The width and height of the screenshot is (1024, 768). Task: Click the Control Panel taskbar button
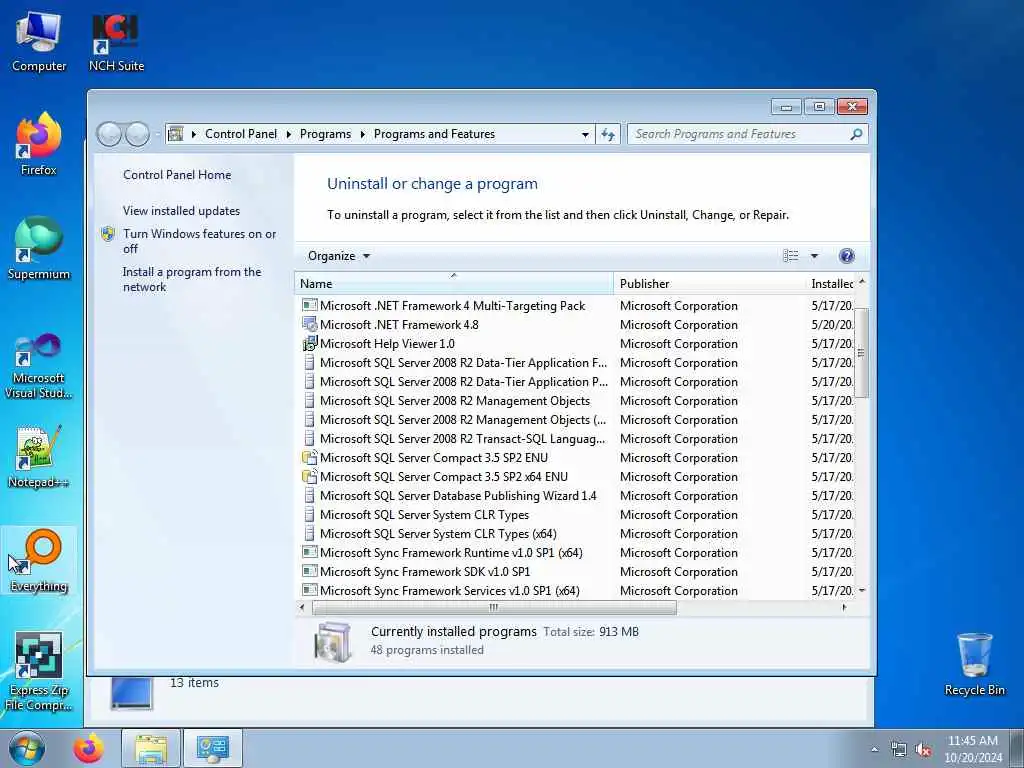coord(213,748)
